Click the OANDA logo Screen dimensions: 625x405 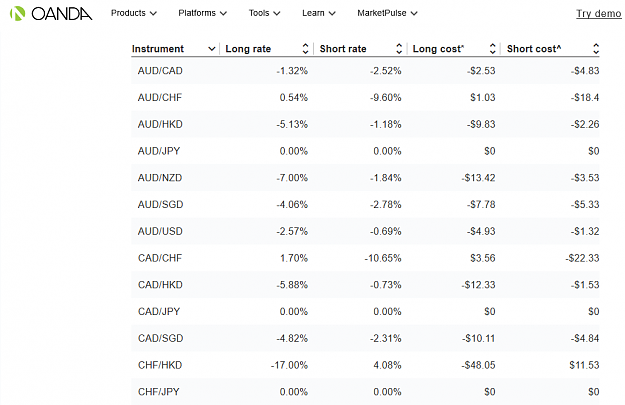(x=51, y=14)
